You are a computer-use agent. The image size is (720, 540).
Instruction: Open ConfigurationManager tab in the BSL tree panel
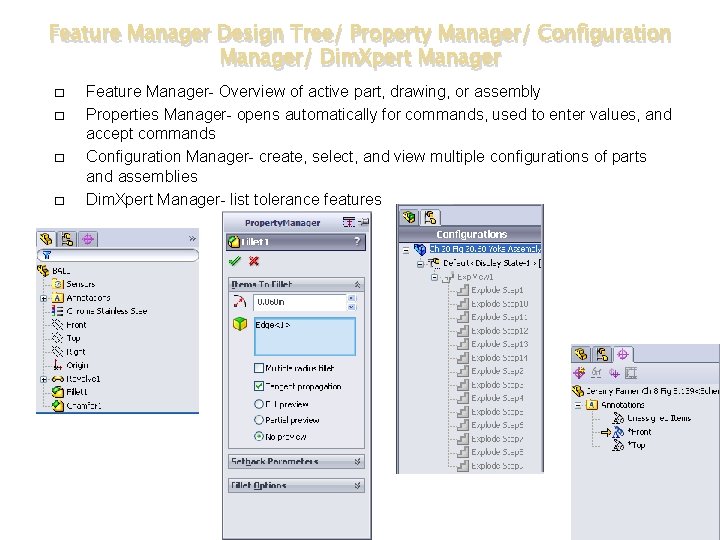click(x=67, y=239)
